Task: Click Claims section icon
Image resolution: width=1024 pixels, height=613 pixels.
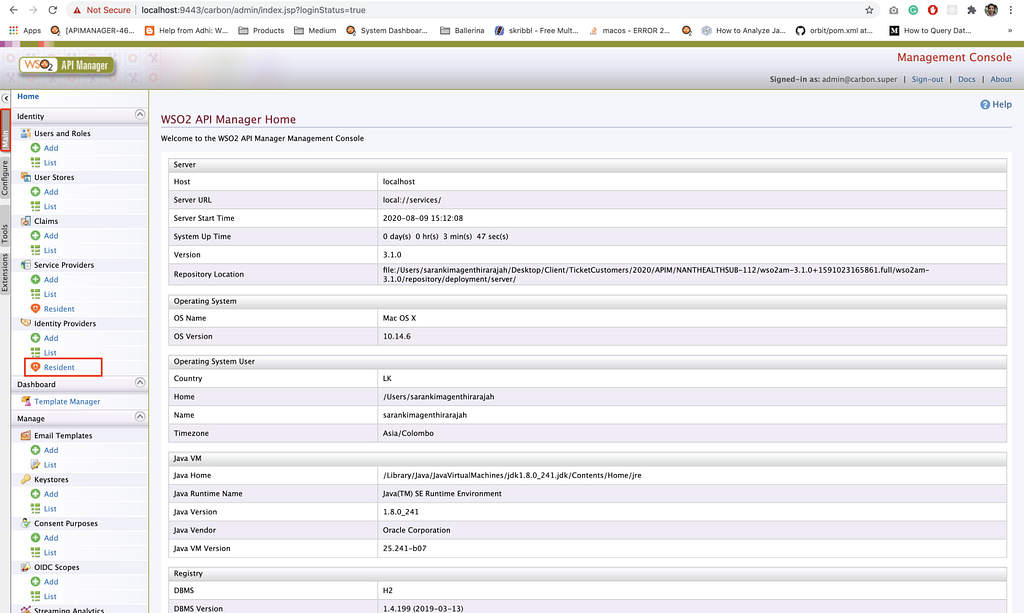Action: (x=25, y=221)
